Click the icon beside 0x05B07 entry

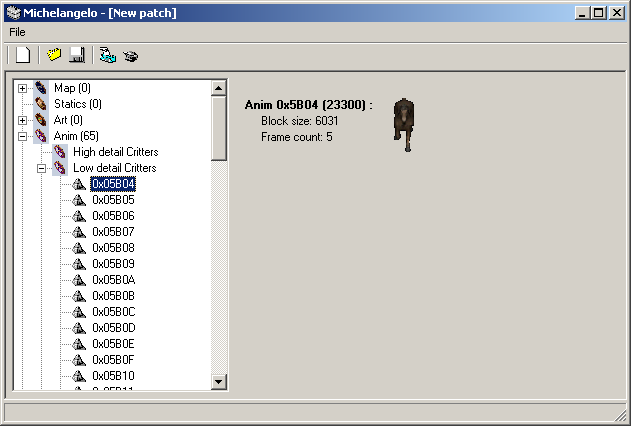point(79,232)
